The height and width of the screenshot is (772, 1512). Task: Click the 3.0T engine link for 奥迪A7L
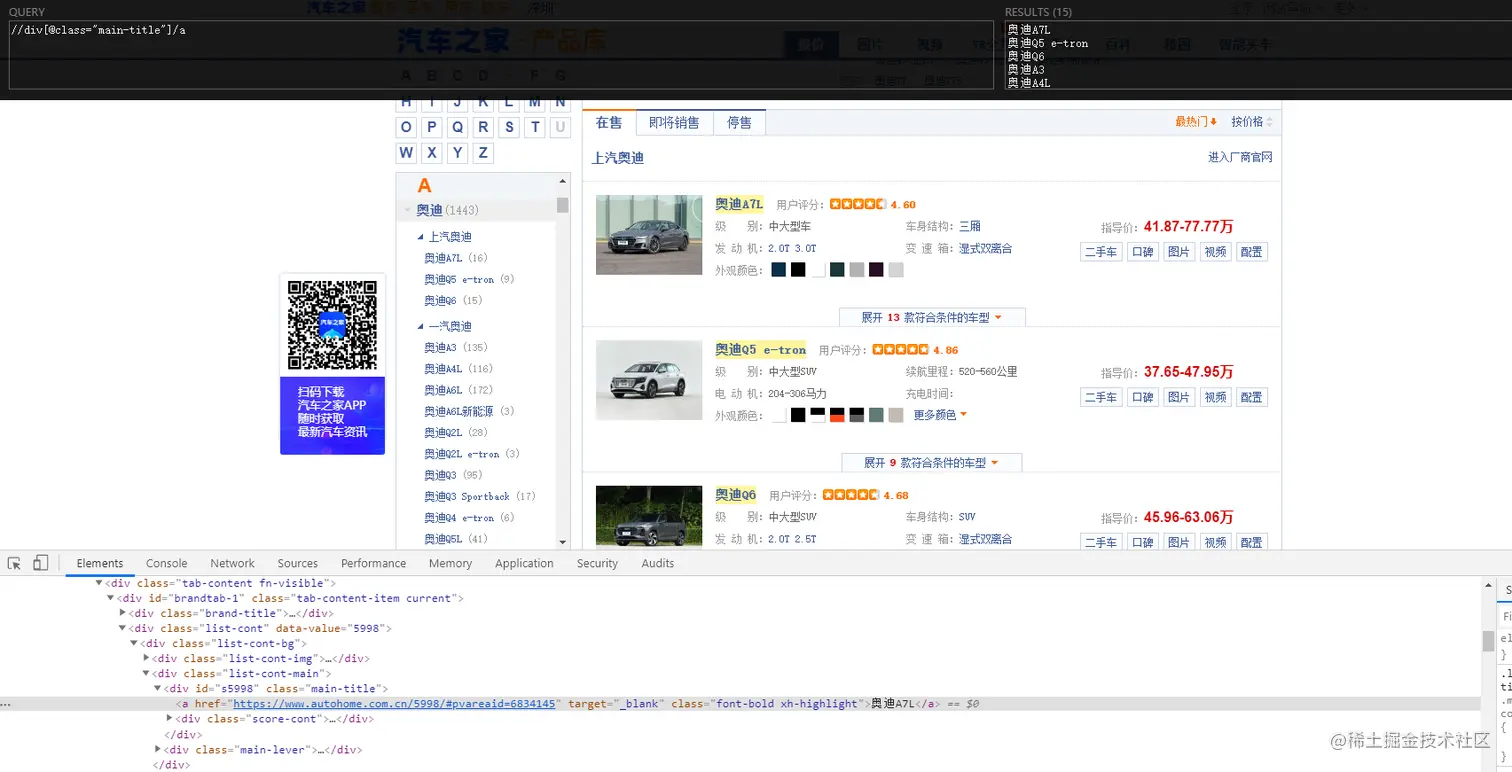click(805, 248)
